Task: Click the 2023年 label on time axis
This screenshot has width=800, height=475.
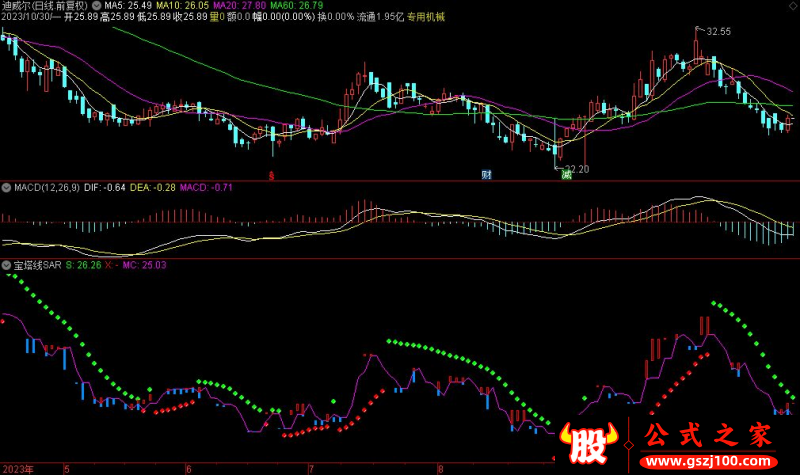Action: 18,468
